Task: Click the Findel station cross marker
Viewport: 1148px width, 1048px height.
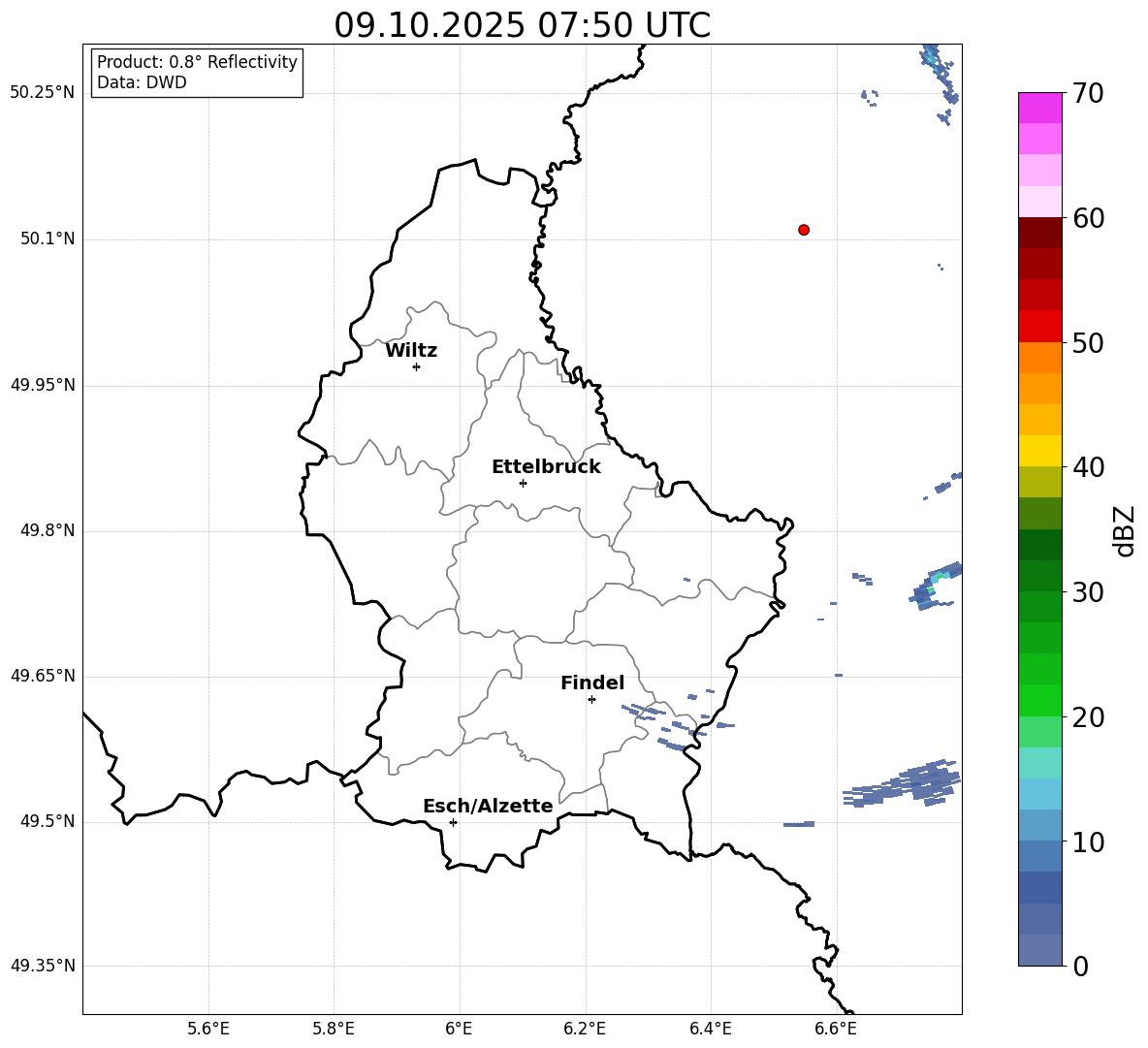Action: pos(591,700)
